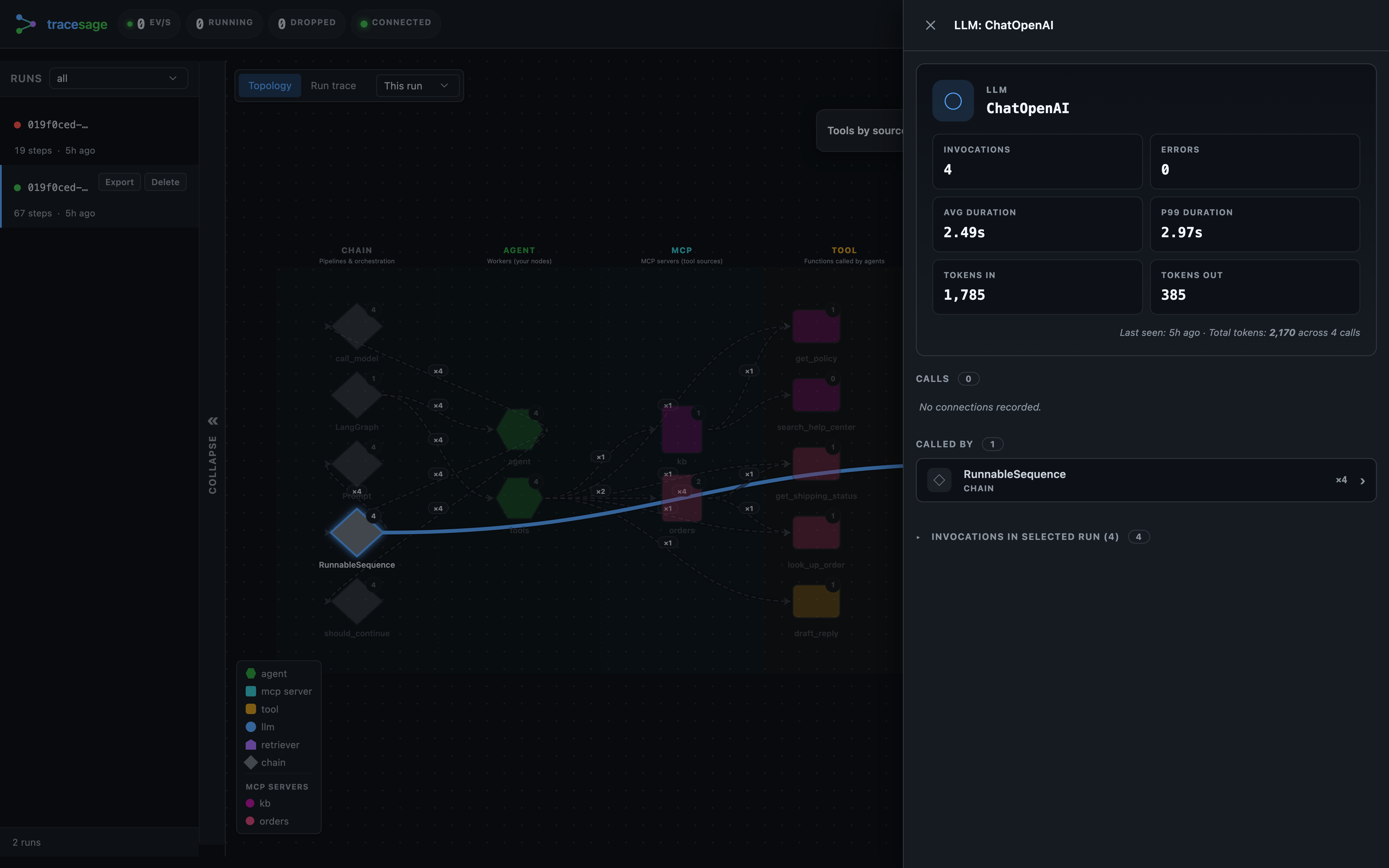Click the ChatOpenAI LLM circle icon
Viewport: 1389px width, 868px height.
tap(953, 101)
